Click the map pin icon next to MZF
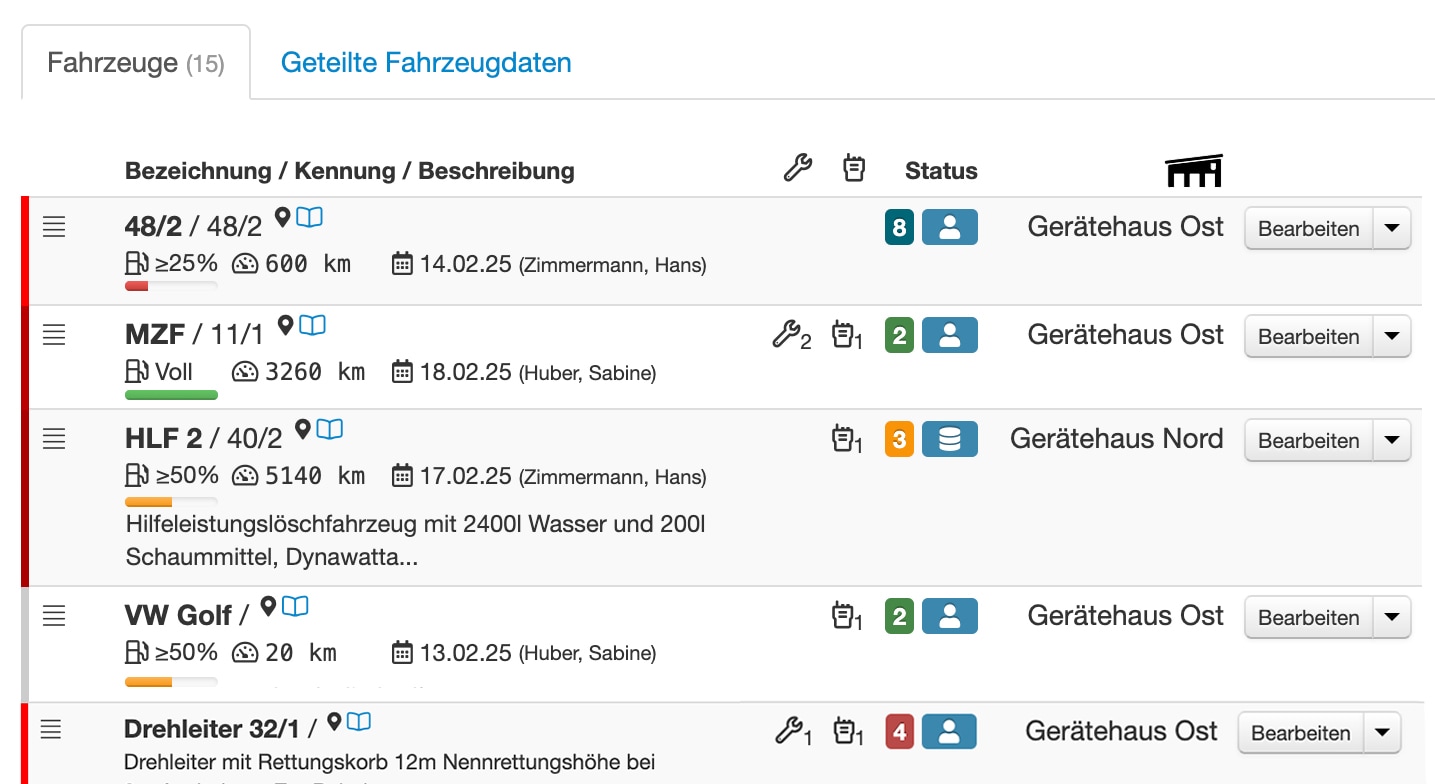Screen dimensions: 1435x784 [285, 325]
